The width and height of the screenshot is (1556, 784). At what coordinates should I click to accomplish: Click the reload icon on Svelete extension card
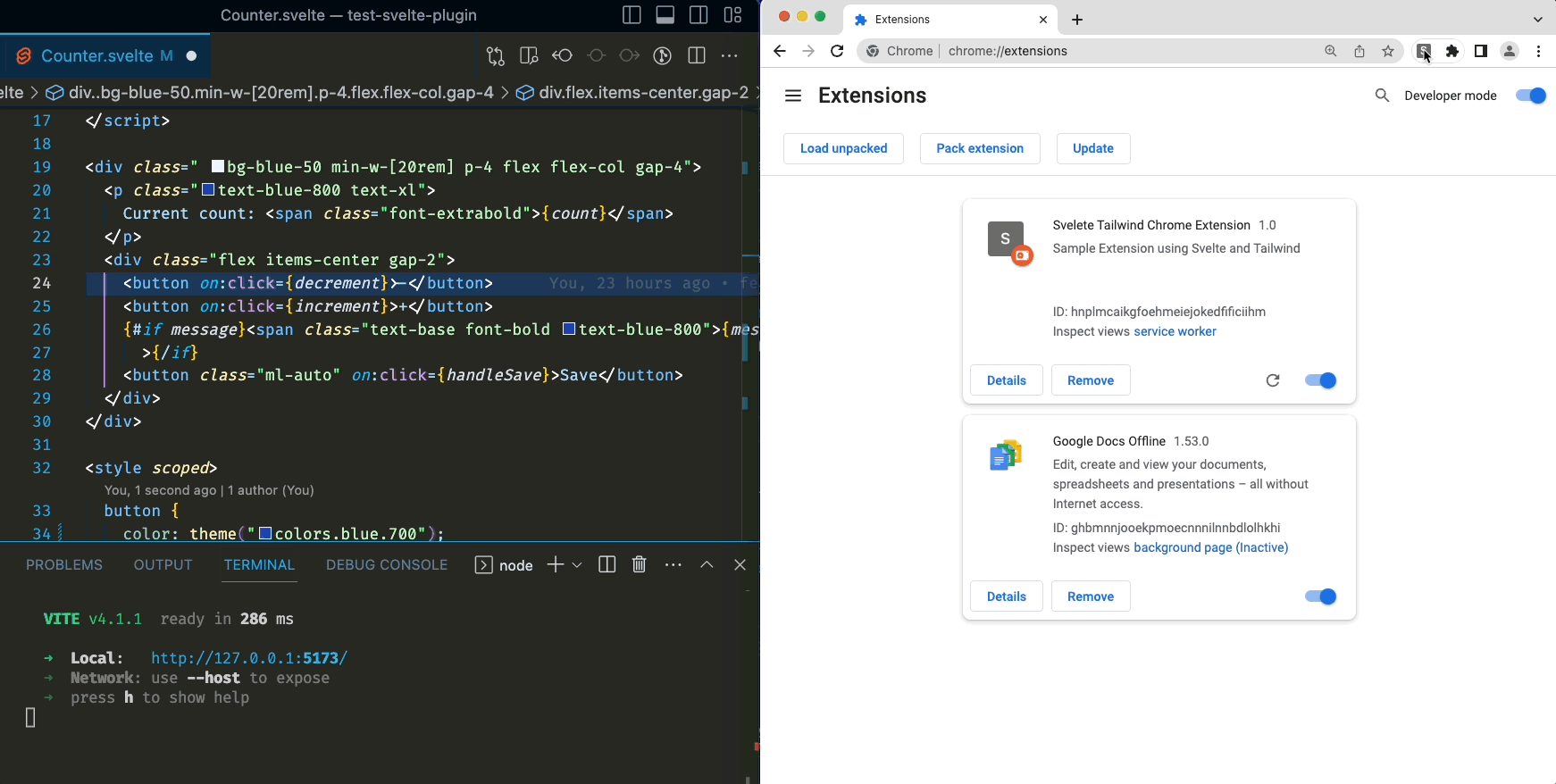point(1273,380)
